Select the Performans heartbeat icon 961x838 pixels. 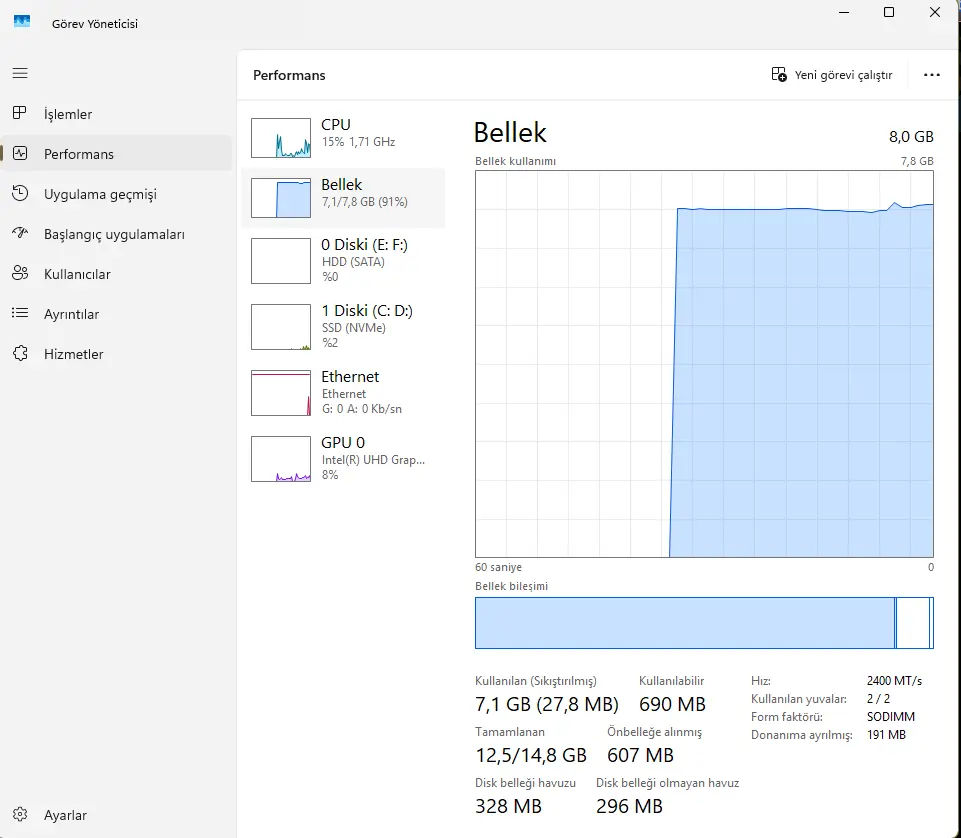pos(20,153)
